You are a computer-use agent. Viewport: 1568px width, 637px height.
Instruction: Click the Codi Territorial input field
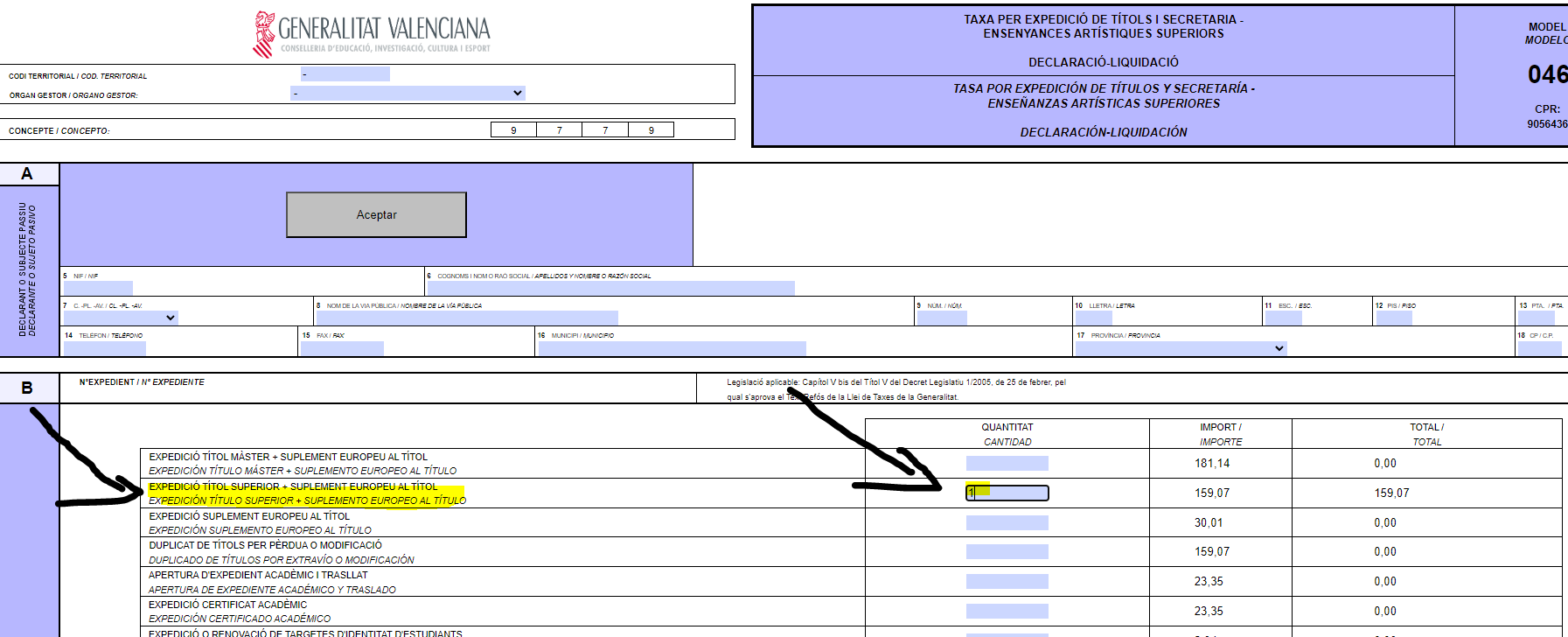(345, 74)
